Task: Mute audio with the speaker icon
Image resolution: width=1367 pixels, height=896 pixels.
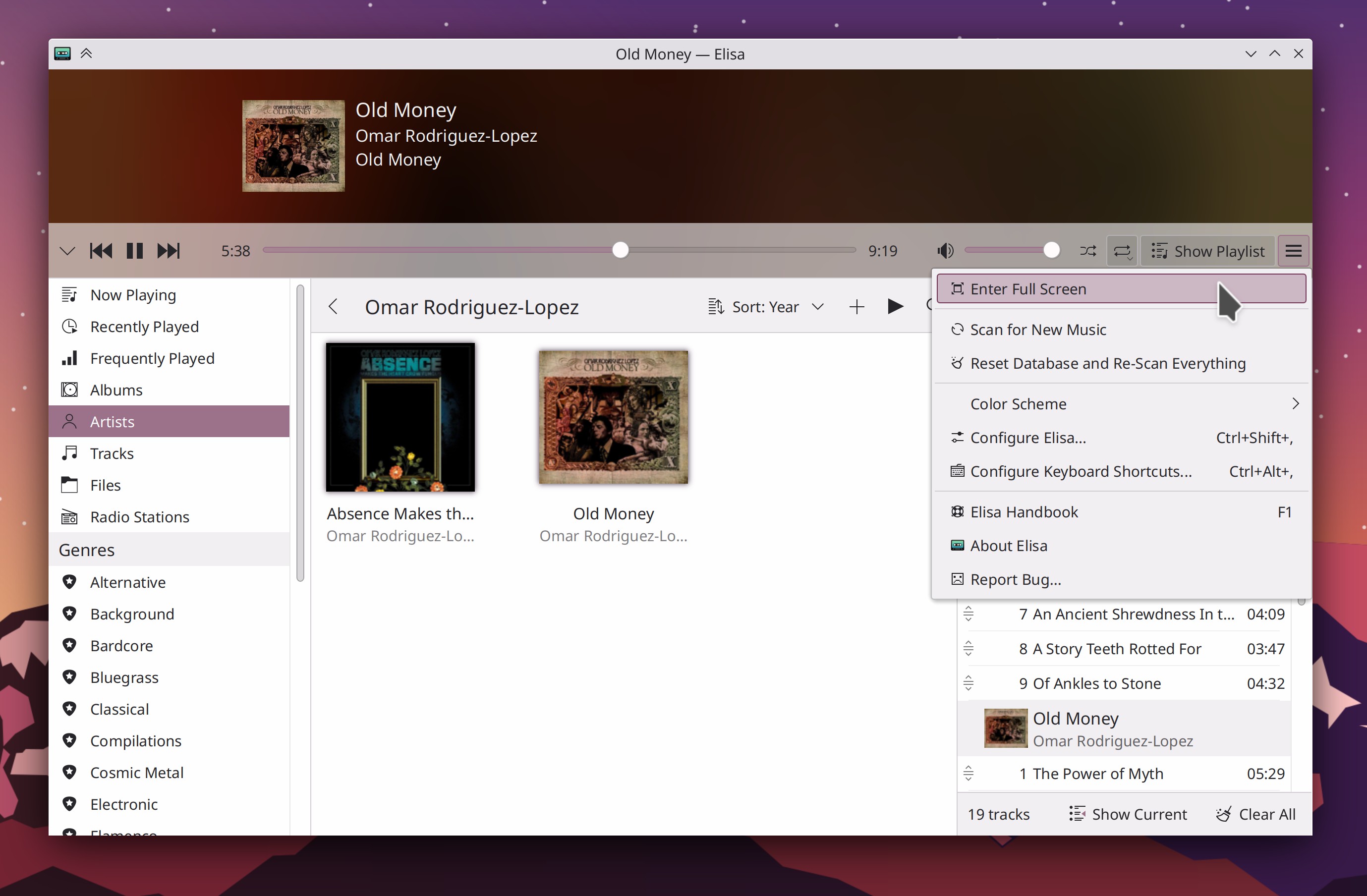Action: (945, 251)
